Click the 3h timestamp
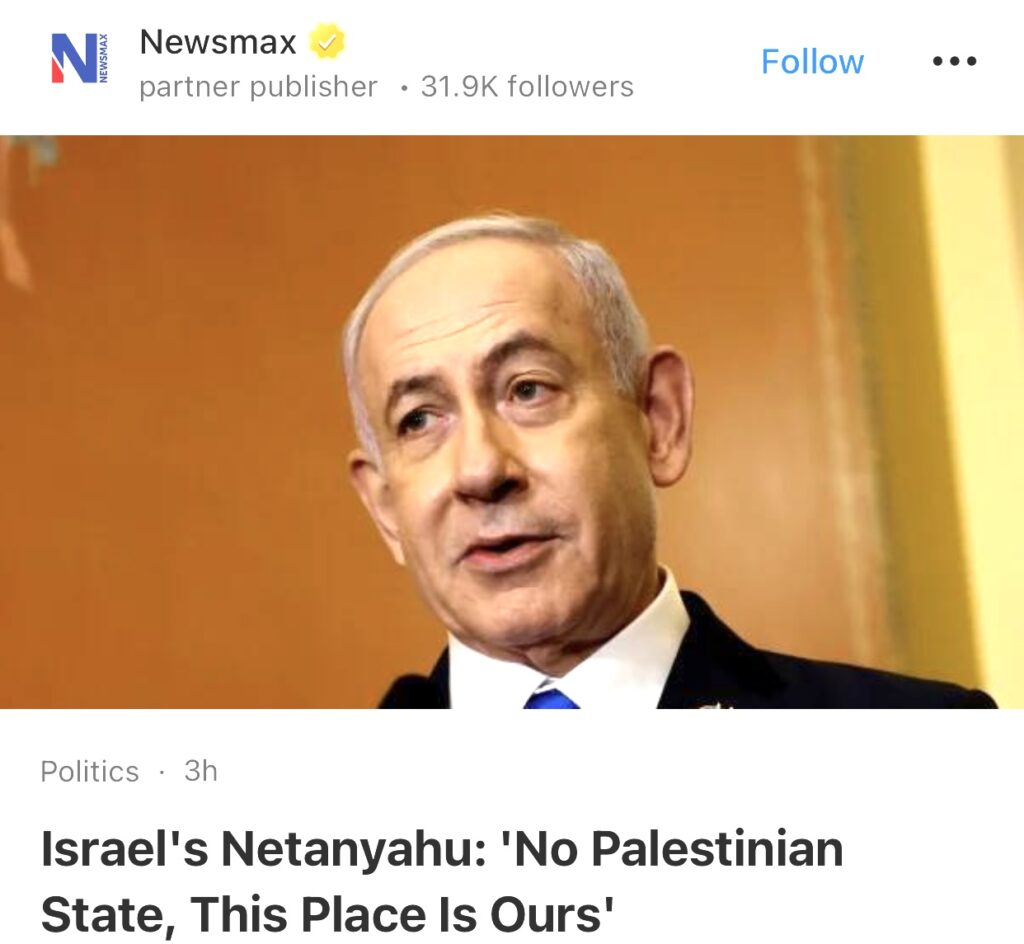This screenshot has height=944, width=1024. pos(200,771)
